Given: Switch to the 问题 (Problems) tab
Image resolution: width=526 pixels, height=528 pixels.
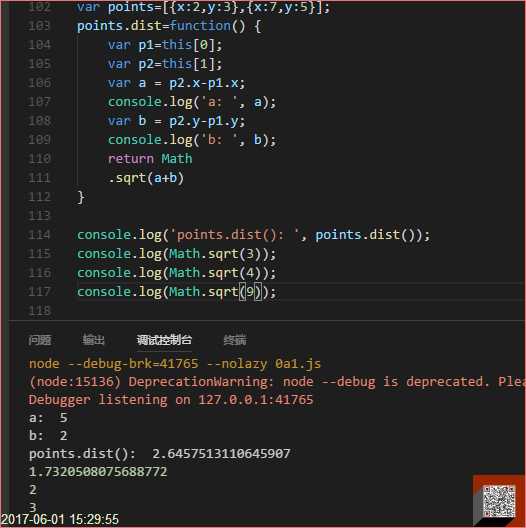Looking at the screenshot, I should point(40,340).
